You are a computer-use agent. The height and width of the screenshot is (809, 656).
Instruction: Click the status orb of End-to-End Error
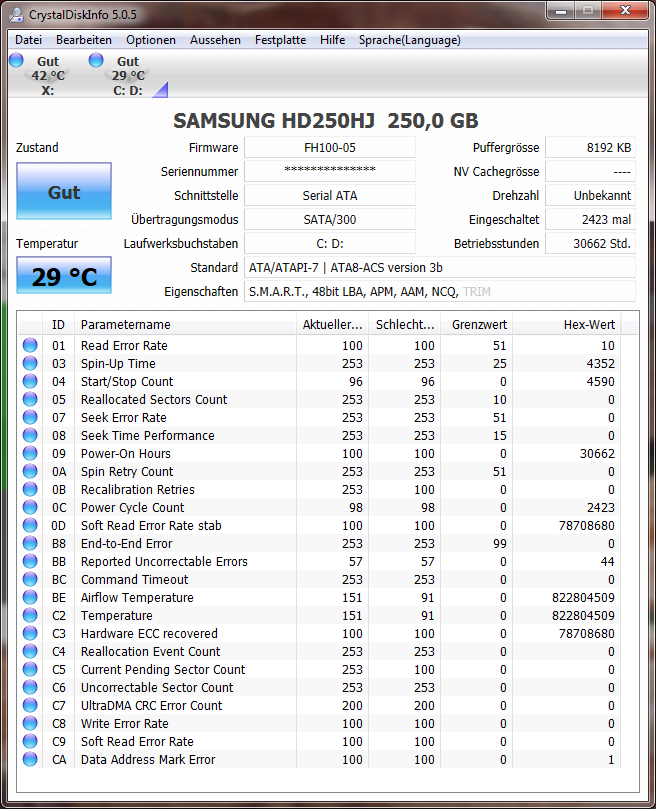30,543
